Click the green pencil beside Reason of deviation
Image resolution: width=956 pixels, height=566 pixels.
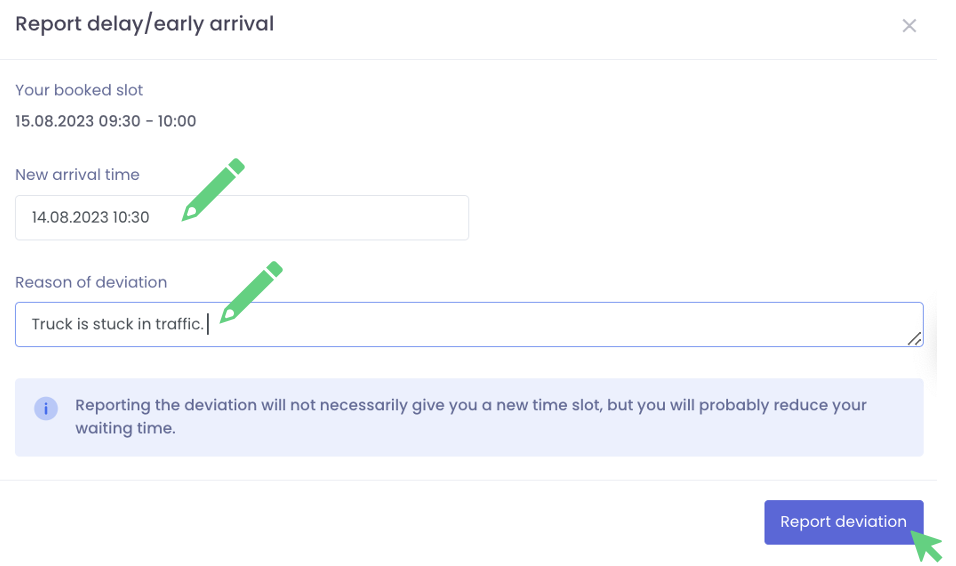(x=251, y=292)
